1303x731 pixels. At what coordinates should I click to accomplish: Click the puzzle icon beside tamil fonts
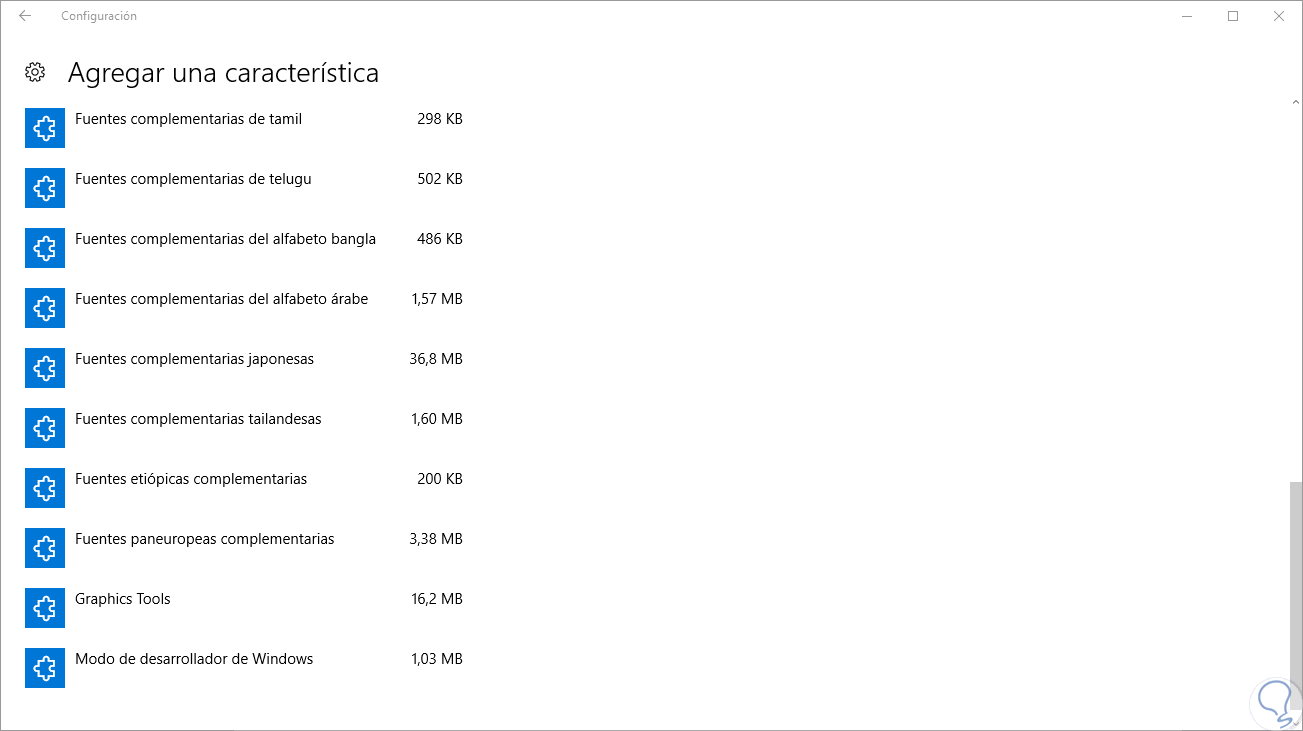(x=45, y=129)
